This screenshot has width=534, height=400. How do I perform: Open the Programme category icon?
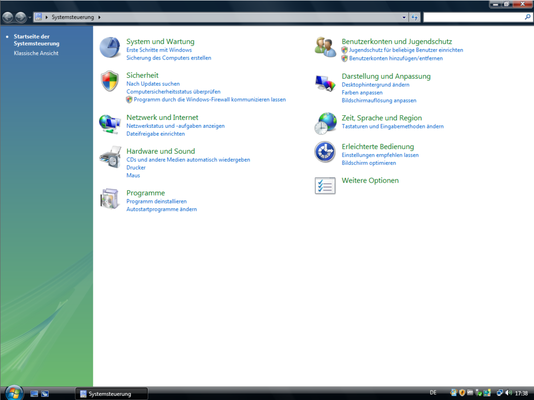(x=110, y=198)
